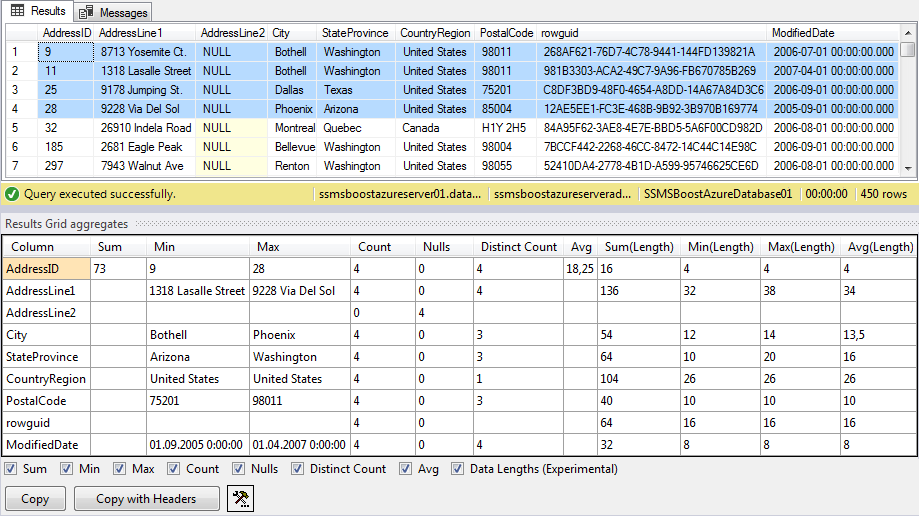Click the 'Canada' country cell

(435, 128)
